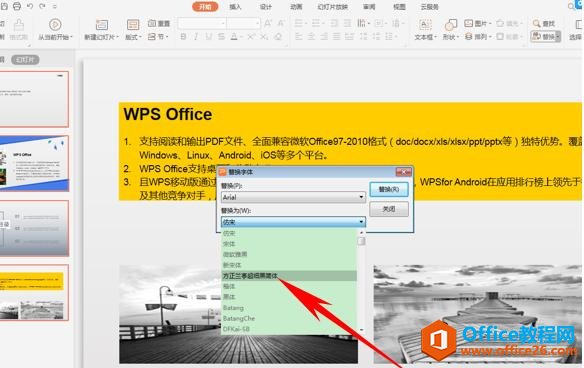Toggle bold formatting button
Screen dimensions: 584x368
183,37
